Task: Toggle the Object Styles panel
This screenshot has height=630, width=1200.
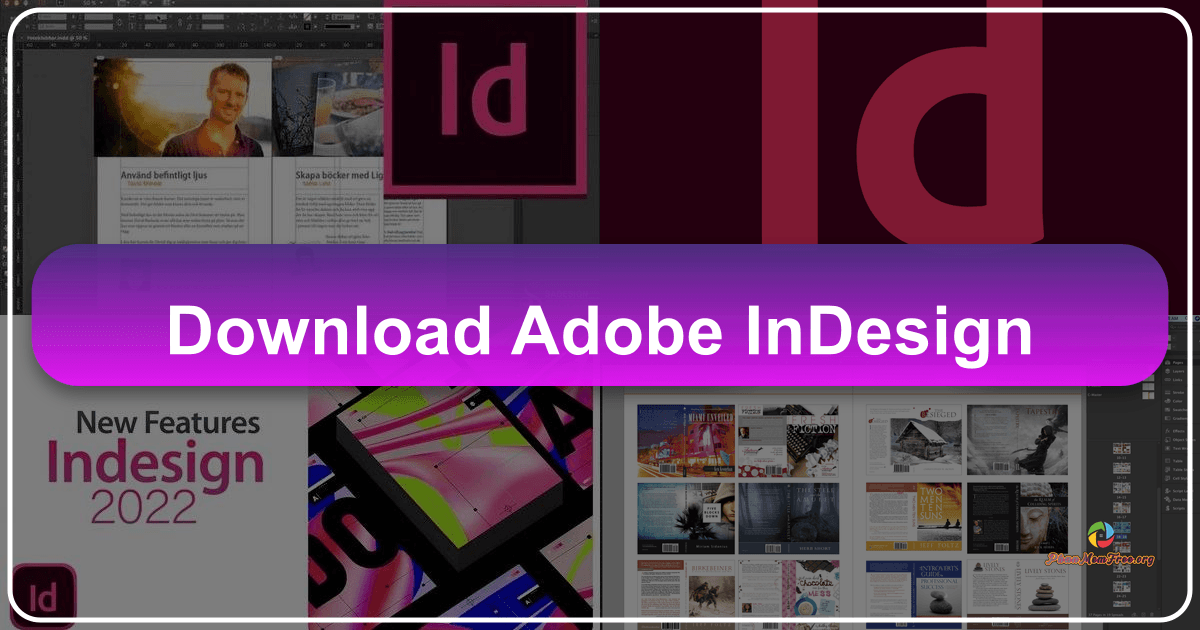Action: (x=1167, y=439)
